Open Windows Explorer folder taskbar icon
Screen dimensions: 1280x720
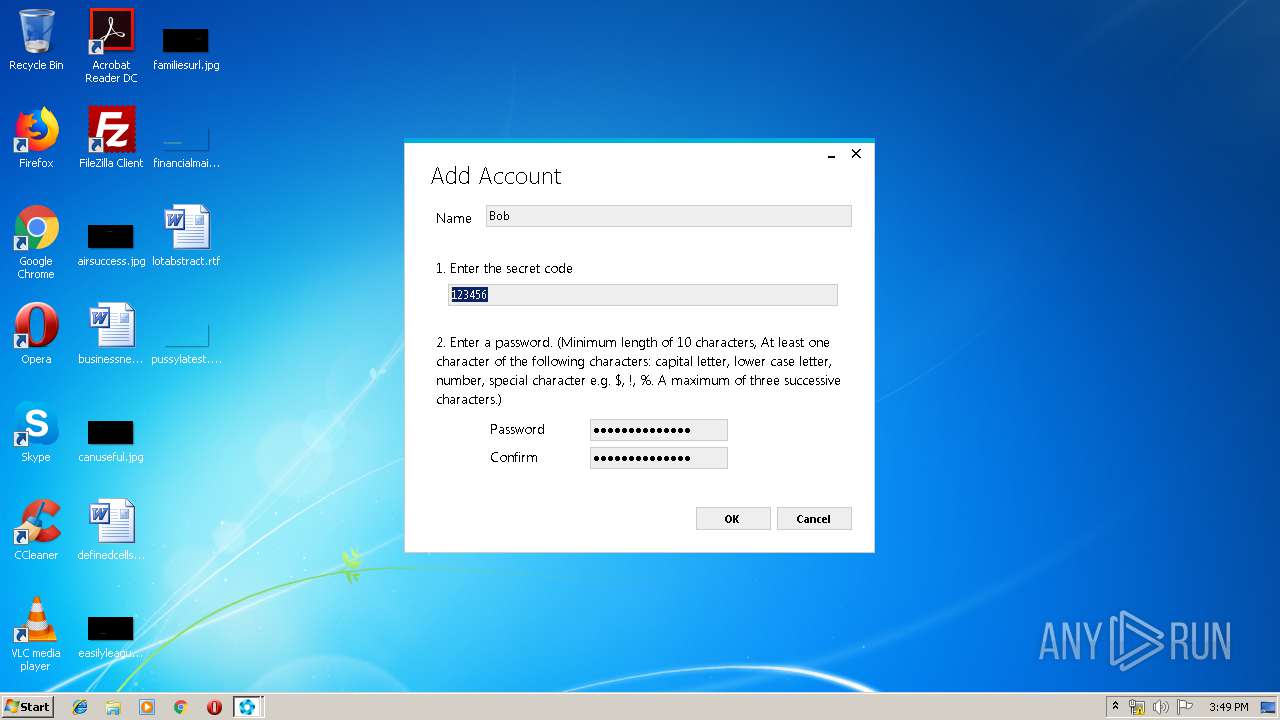113,707
